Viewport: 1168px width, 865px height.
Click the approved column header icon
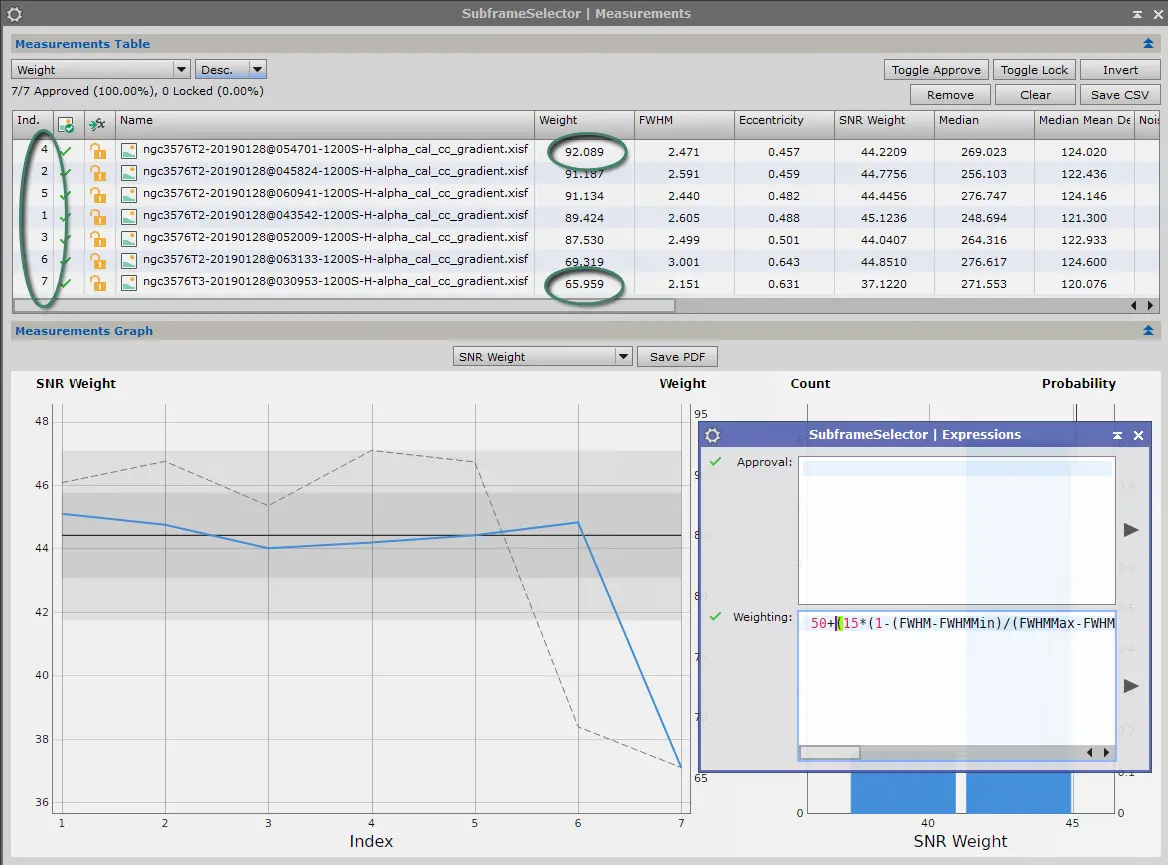point(66,124)
